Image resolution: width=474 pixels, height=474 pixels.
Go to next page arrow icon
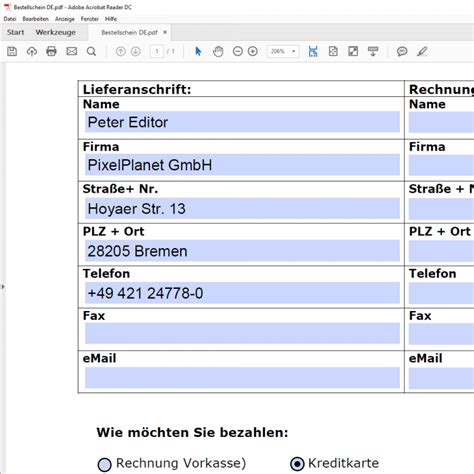(x=135, y=51)
